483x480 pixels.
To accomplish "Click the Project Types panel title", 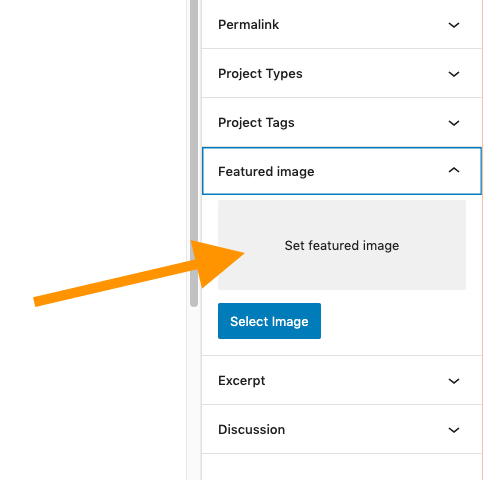I will (x=260, y=74).
